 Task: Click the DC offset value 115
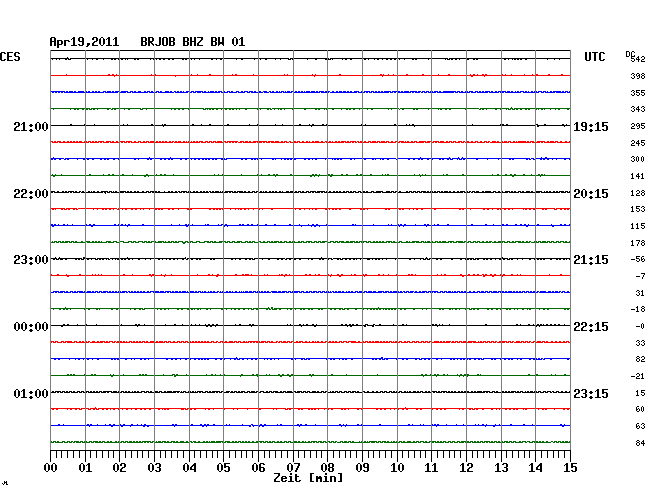click(638, 226)
